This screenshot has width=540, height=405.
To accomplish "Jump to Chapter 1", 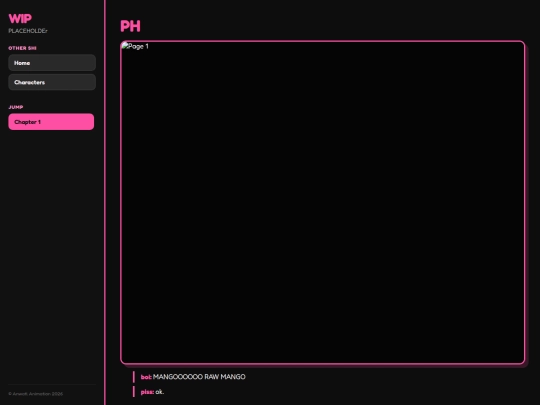I will 51,122.
